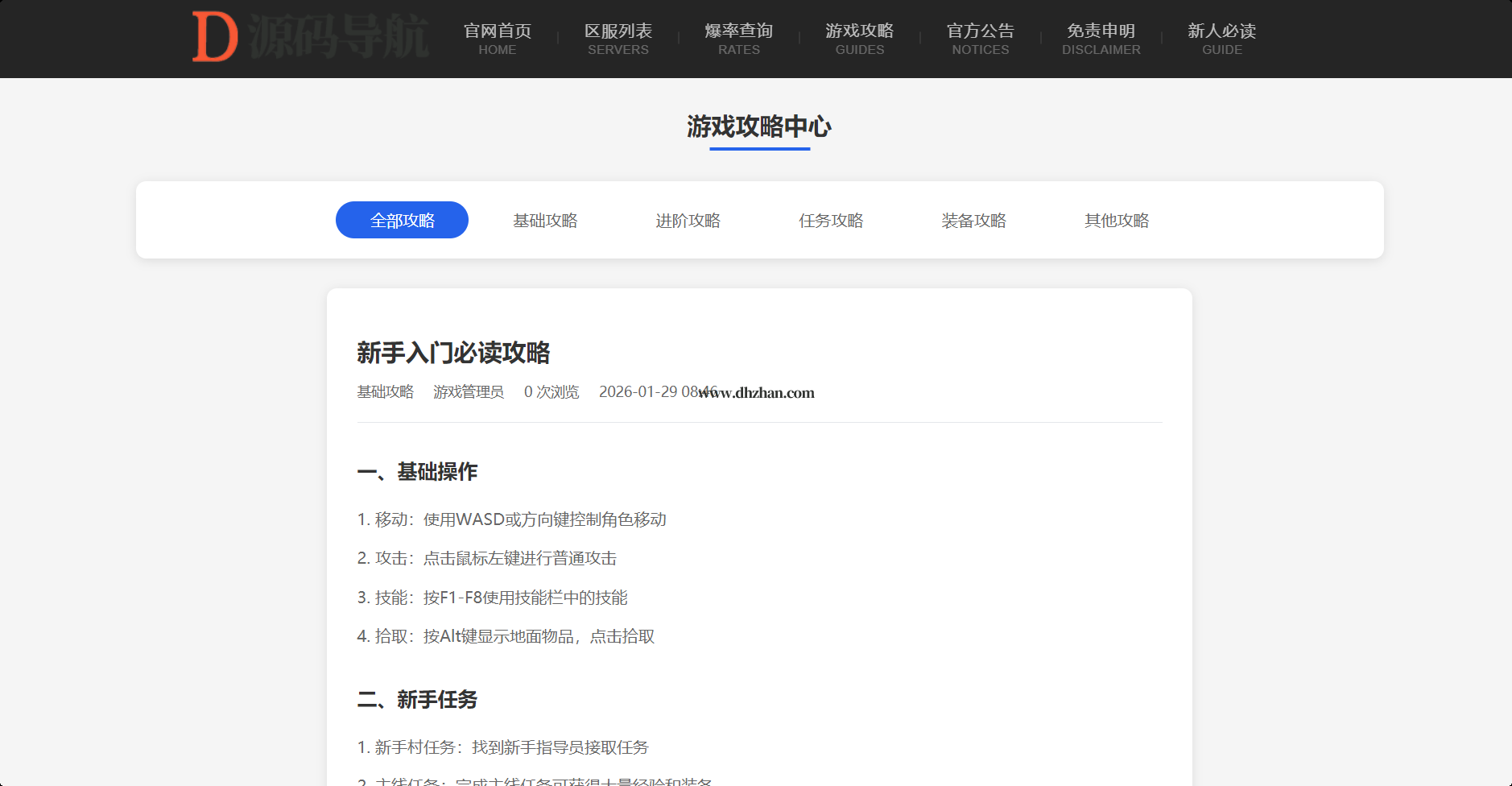The width and height of the screenshot is (1512, 786).
Task: Click the 一、基础操作 section heading
Action: coord(417,471)
